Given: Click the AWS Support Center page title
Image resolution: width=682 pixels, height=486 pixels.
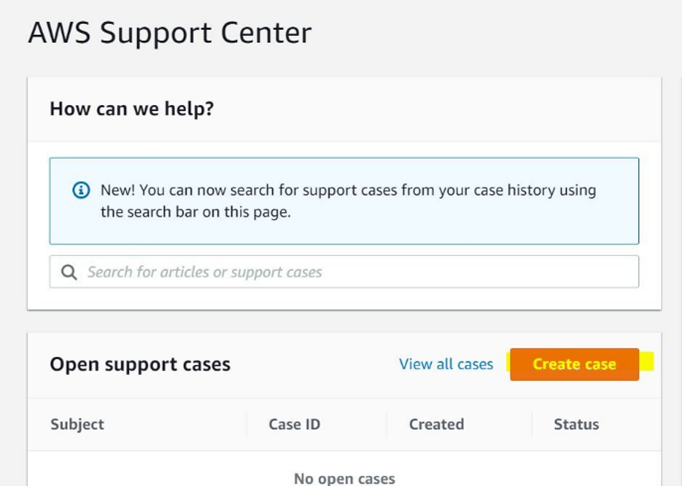Looking at the screenshot, I should click(x=170, y=32).
